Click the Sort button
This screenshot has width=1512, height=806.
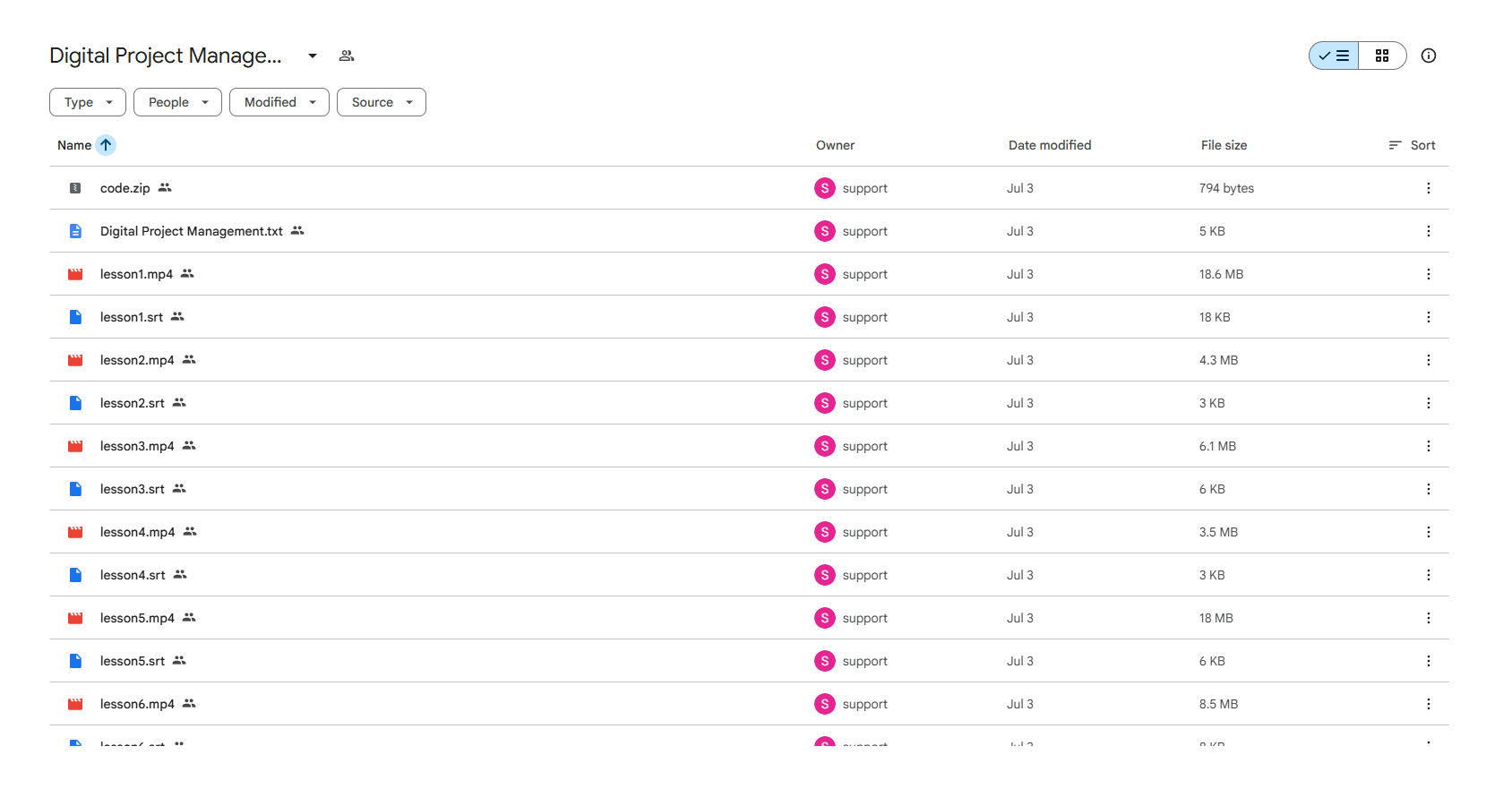pyautogui.click(x=1412, y=145)
